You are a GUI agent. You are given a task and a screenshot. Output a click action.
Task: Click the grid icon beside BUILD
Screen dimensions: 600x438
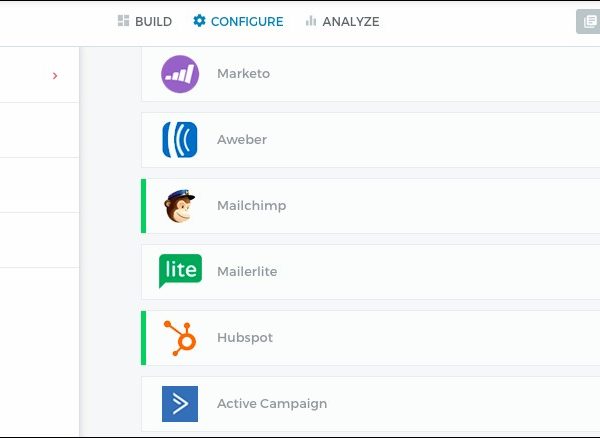124,21
